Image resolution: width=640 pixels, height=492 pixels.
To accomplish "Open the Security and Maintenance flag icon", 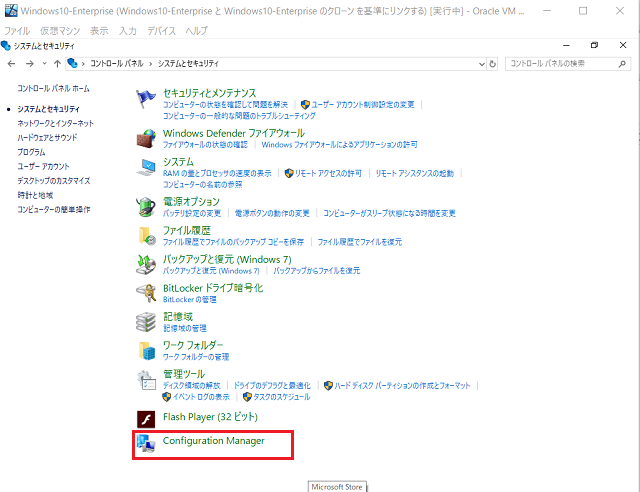I will [x=146, y=98].
